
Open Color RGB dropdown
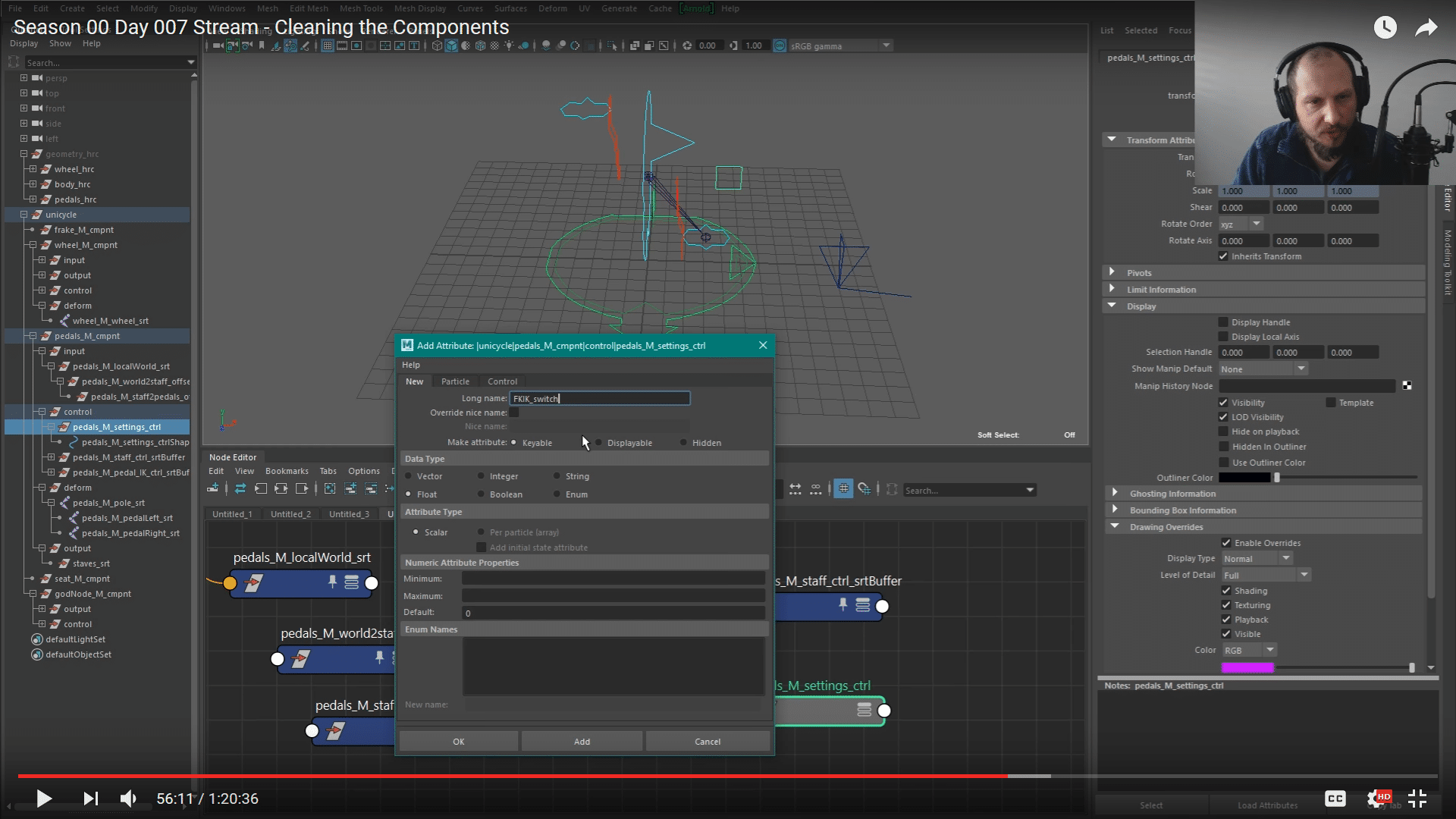pos(1250,650)
